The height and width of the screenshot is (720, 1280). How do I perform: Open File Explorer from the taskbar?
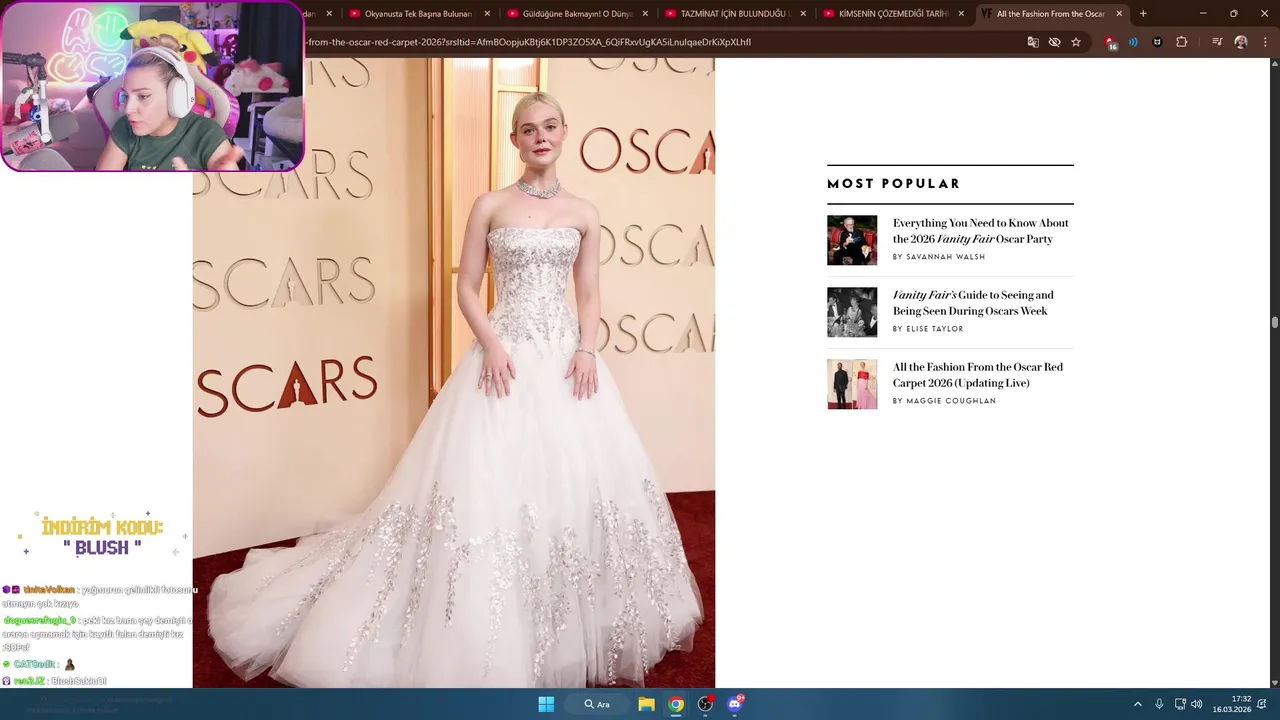click(646, 704)
